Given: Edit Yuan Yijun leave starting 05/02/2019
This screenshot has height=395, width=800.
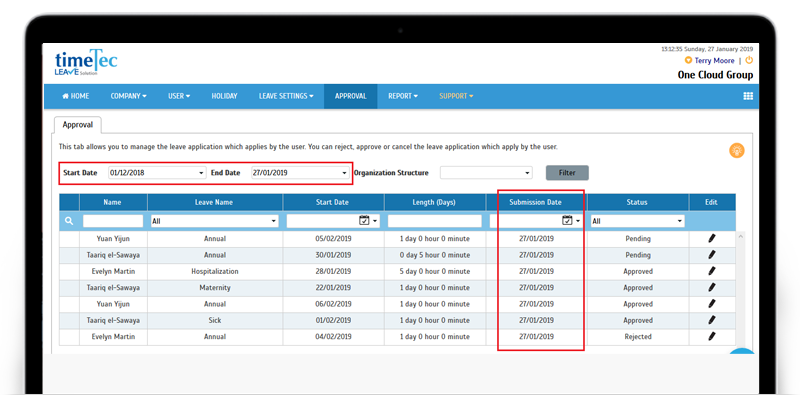Looking at the screenshot, I should click(712, 238).
